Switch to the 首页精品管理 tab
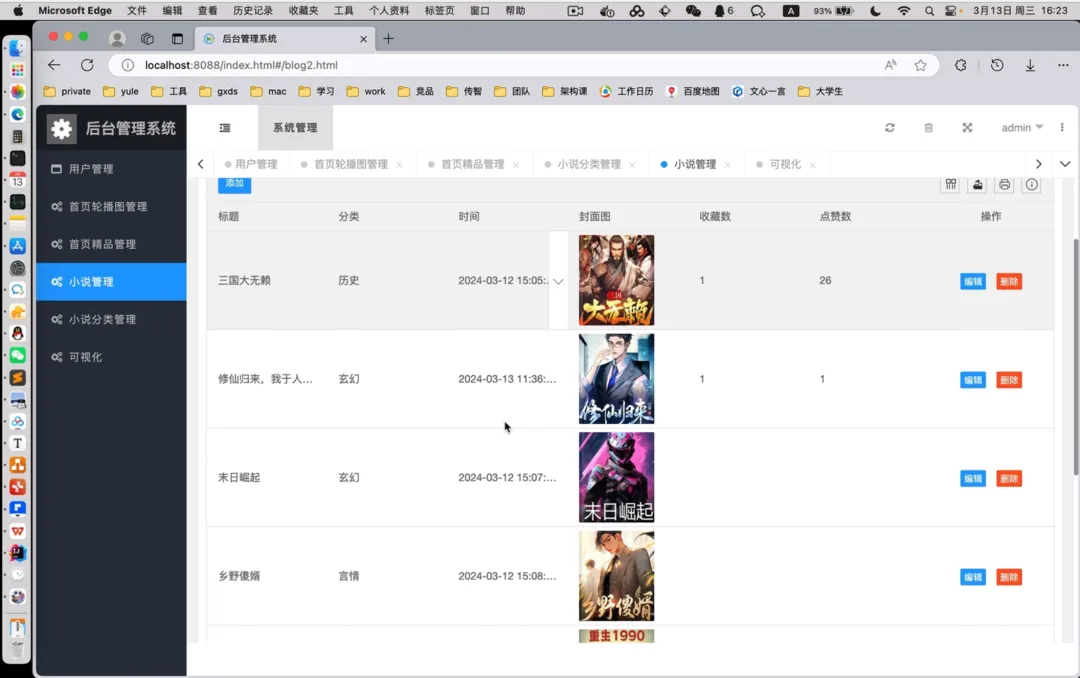Screen dimensions: 1080x678 coord(472,164)
